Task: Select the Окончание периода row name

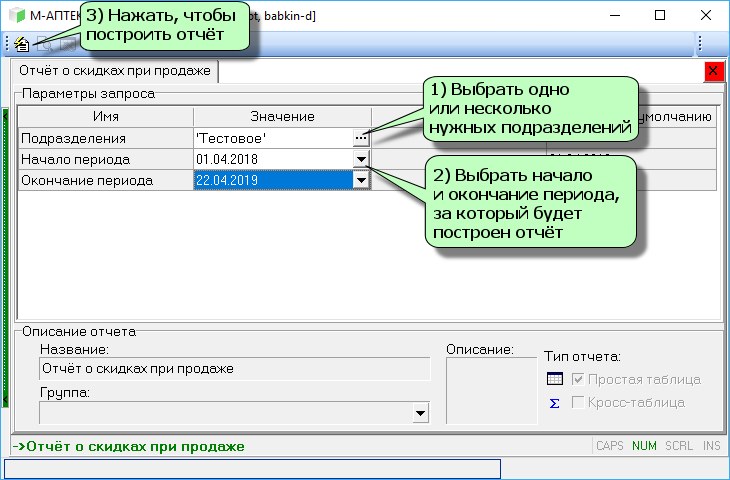Action: coord(106,180)
